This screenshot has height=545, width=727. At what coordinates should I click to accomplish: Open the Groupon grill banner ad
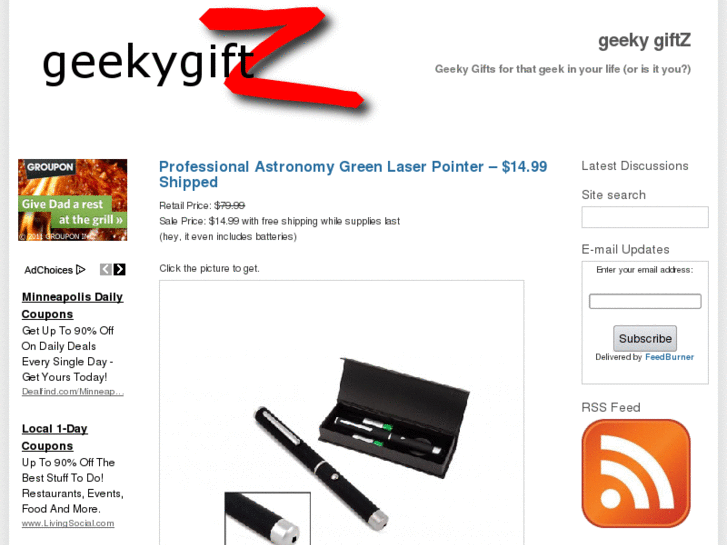[73, 200]
